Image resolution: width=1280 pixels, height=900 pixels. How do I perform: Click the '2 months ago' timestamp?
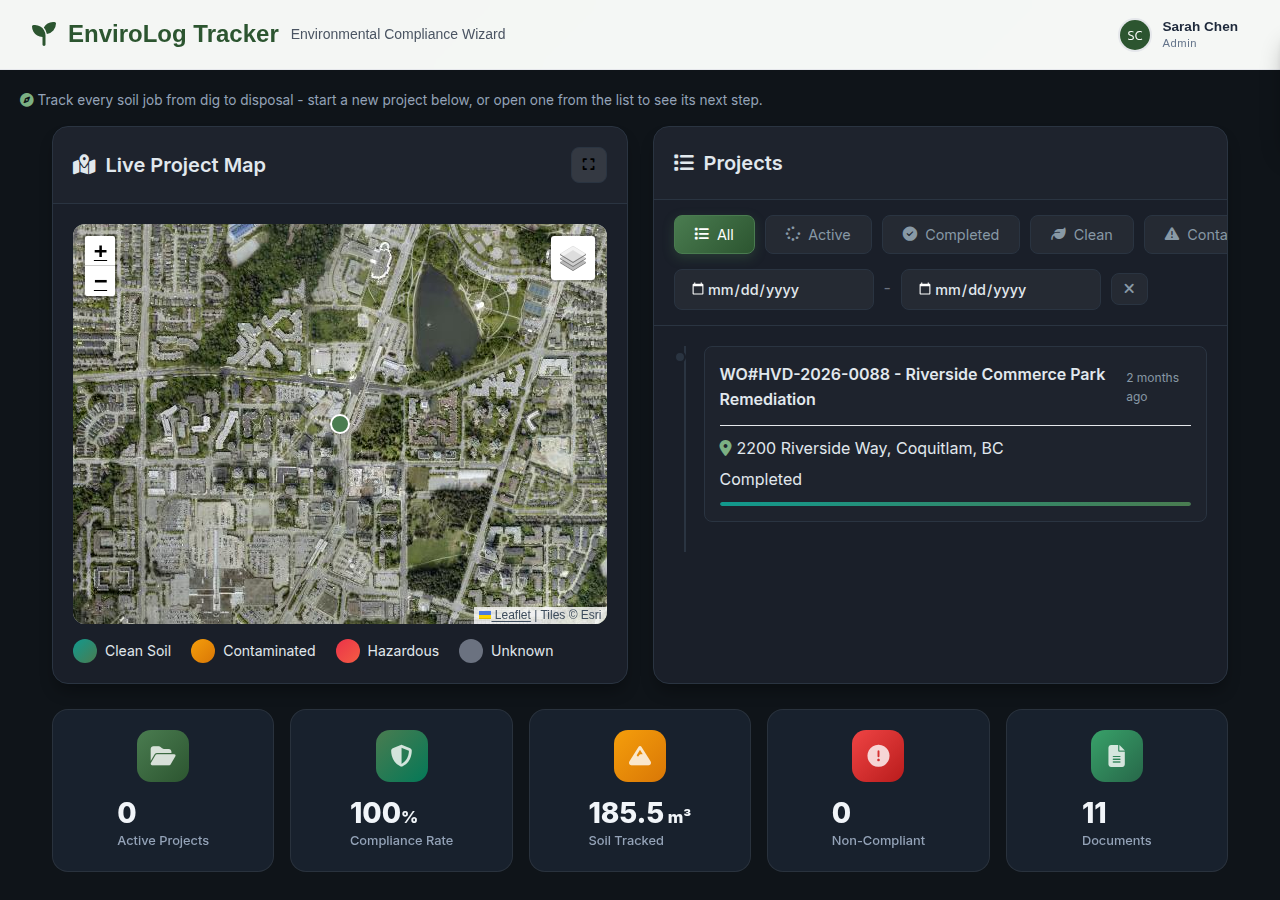click(x=1152, y=387)
